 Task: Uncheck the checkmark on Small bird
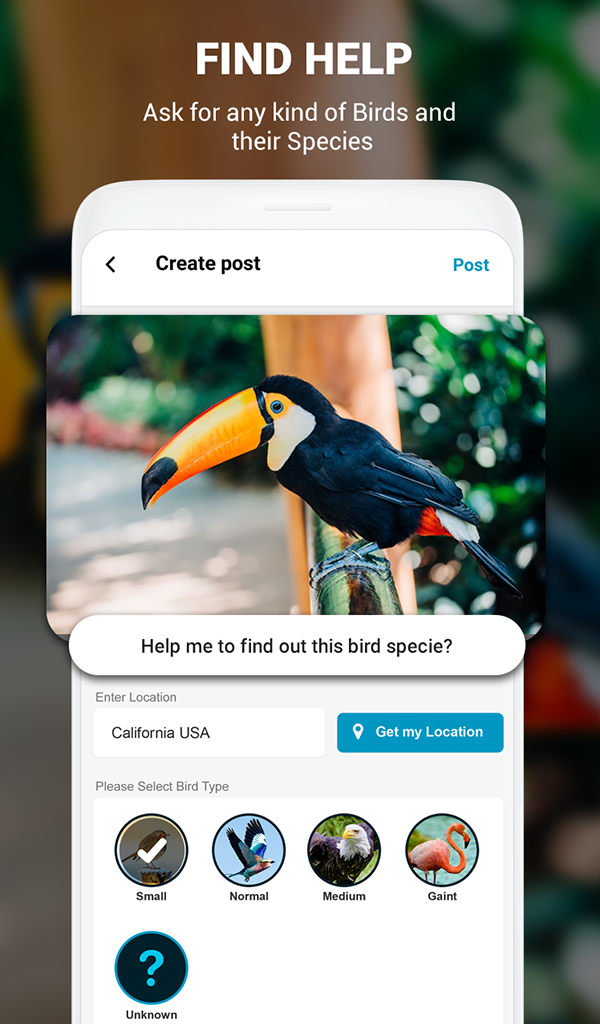pyautogui.click(x=151, y=850)
